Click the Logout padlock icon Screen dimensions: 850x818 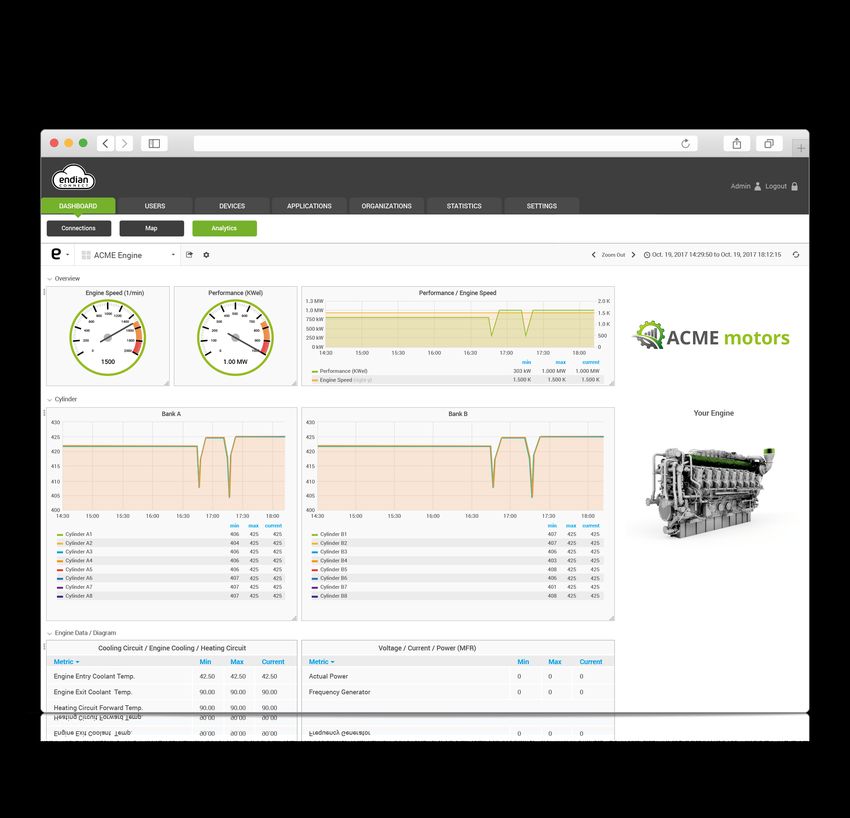point(794,186)
